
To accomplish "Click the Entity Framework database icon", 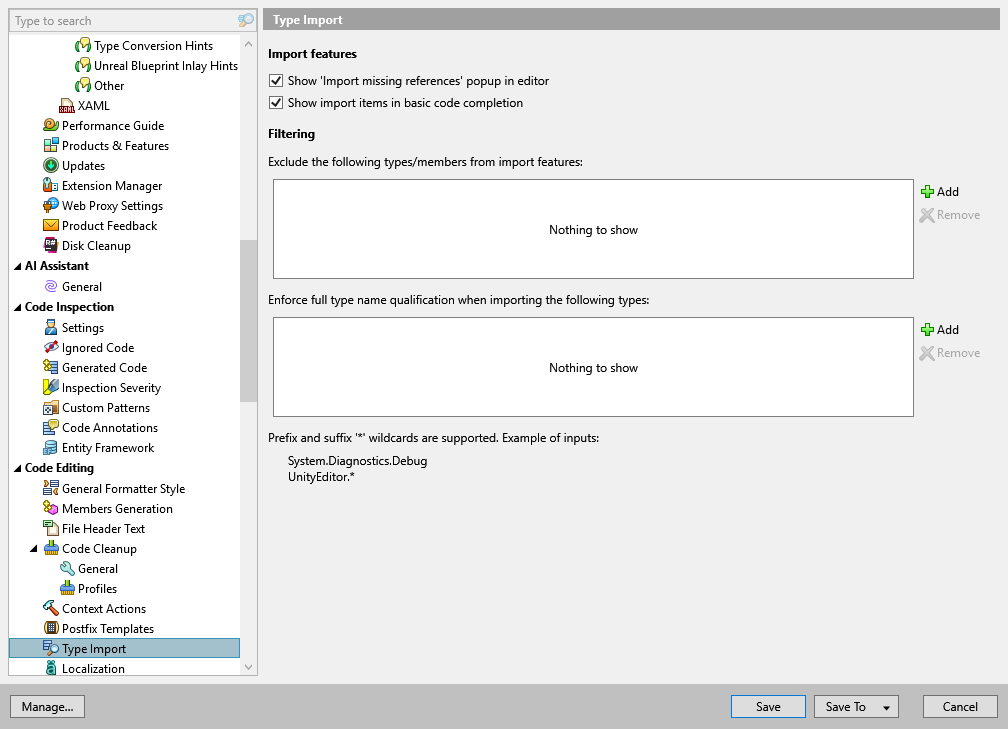I will [51, 447].
